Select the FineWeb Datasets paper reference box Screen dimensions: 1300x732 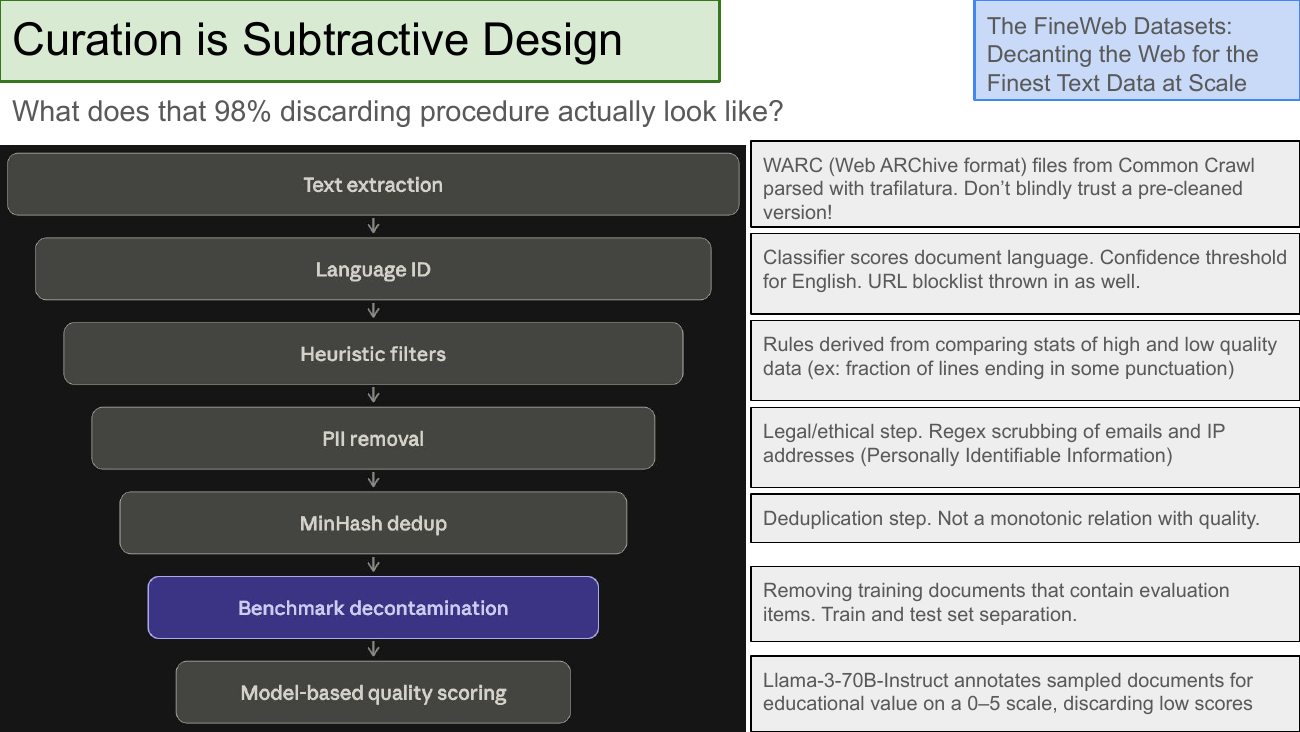click(x=1136, y=51)
